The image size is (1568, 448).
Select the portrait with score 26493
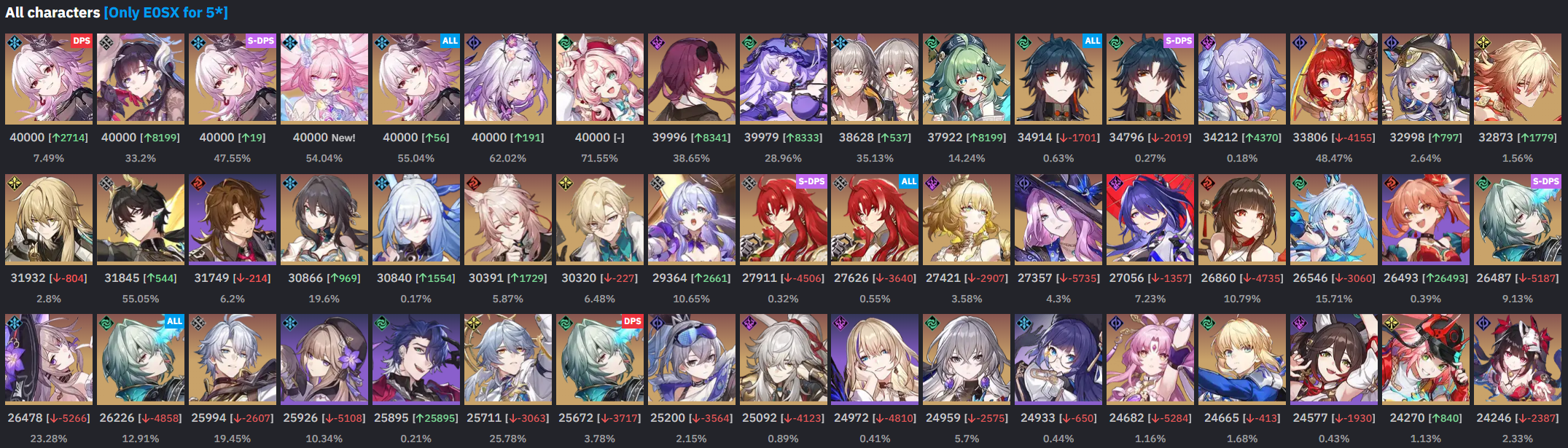coord(1425,219)
